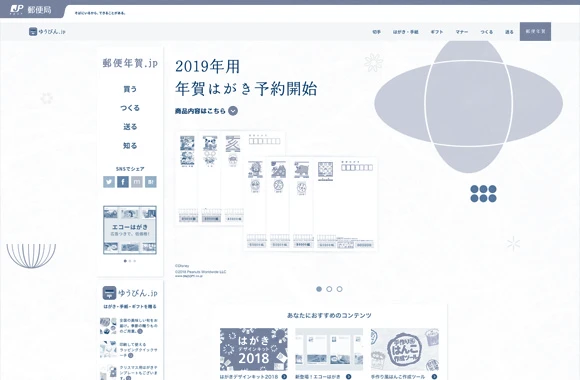
Task: Open the はがきデザインキット 2018 thumbnail
Action: pos(254,349)
